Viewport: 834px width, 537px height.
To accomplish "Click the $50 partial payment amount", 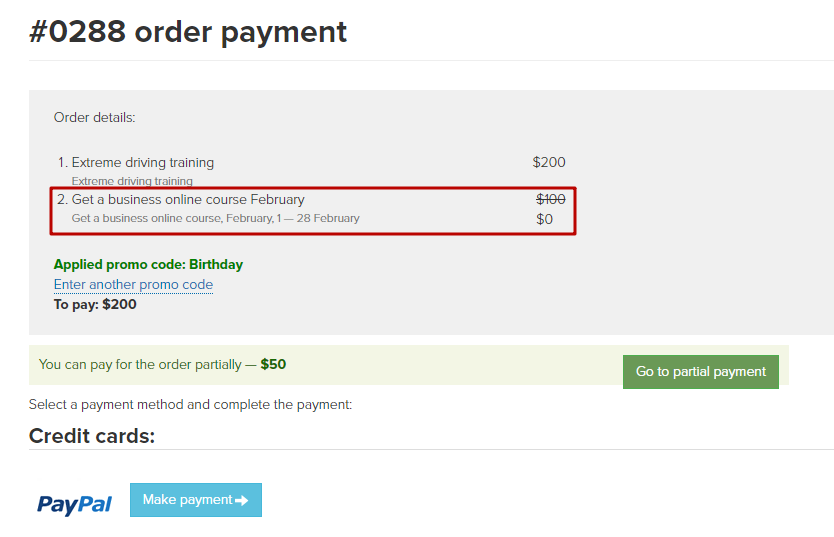I will pos(273,364).
